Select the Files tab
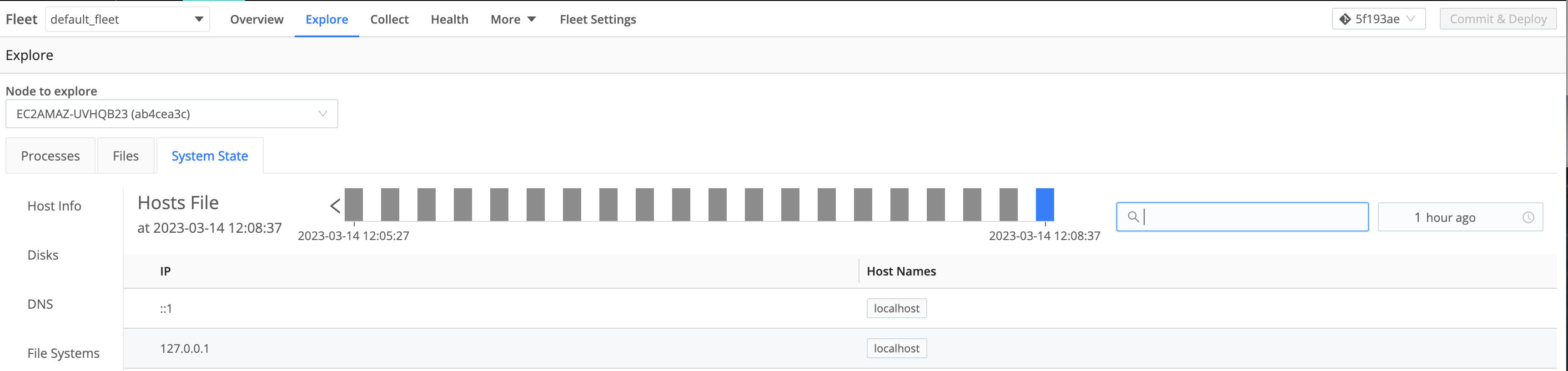The image size is (1568, 371). [126, 156]
